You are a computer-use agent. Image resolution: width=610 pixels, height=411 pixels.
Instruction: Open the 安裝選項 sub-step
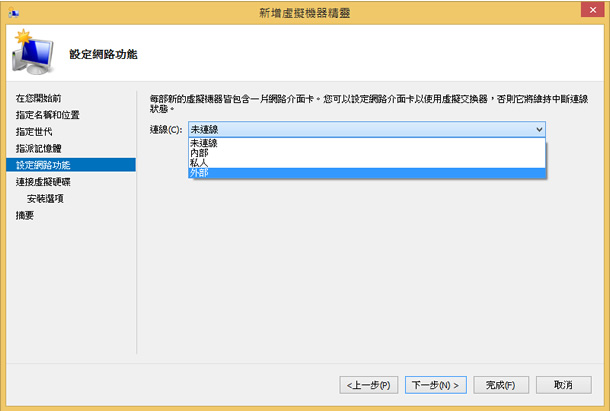(x=45, y=198)
